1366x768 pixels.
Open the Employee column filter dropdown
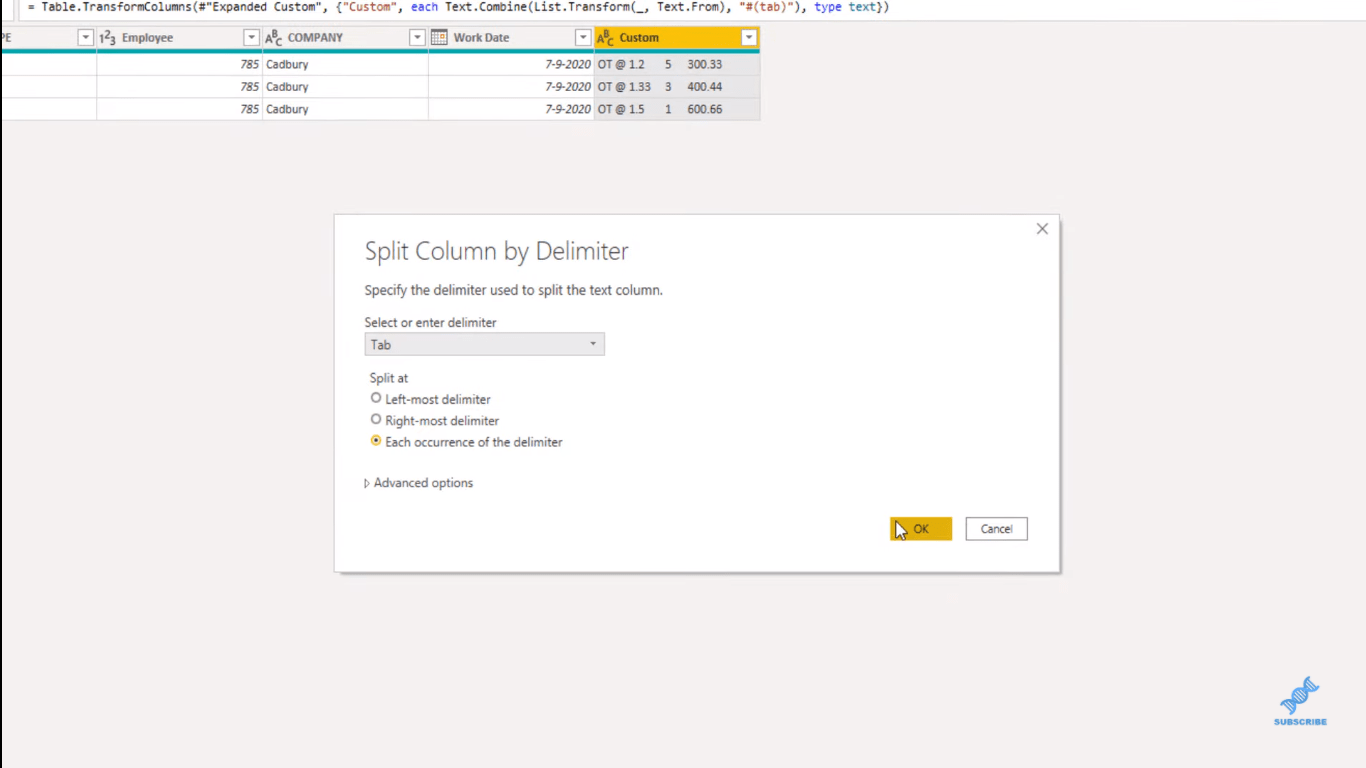251,38
